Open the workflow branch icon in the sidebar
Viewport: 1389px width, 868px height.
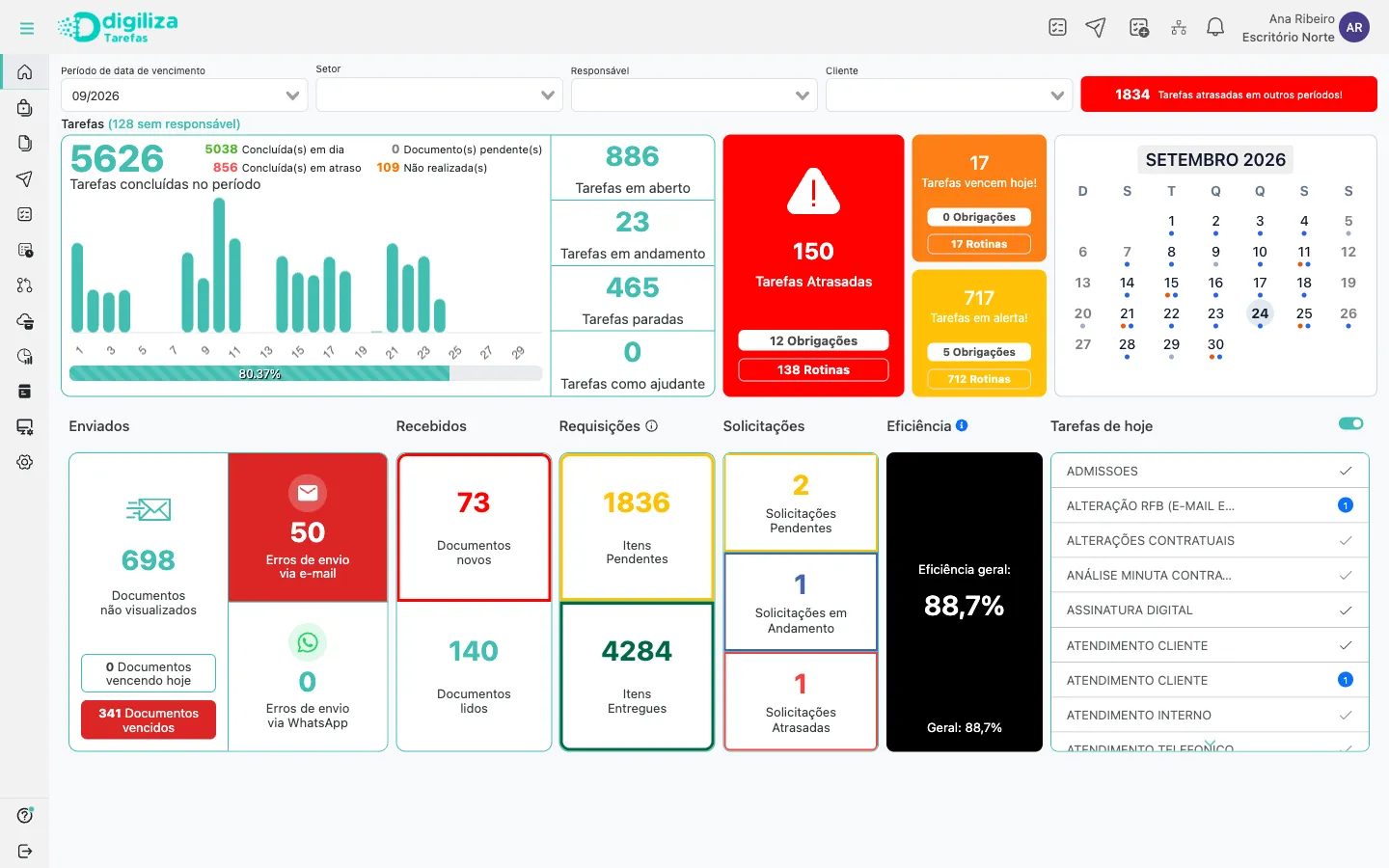click(25, 285)
